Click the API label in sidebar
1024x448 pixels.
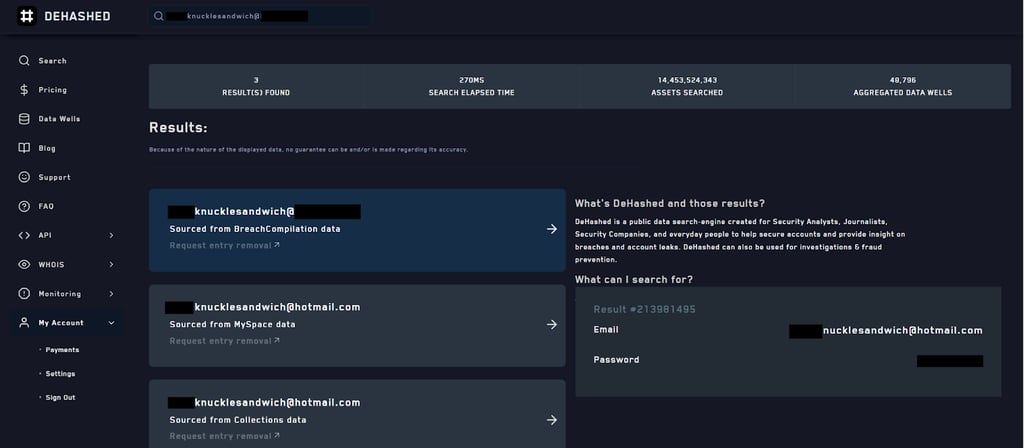click(x=45, y=235)
